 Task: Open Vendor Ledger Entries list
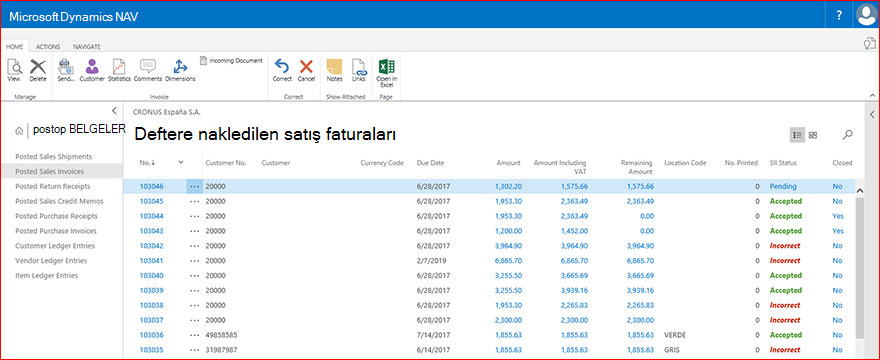(51, 261)
